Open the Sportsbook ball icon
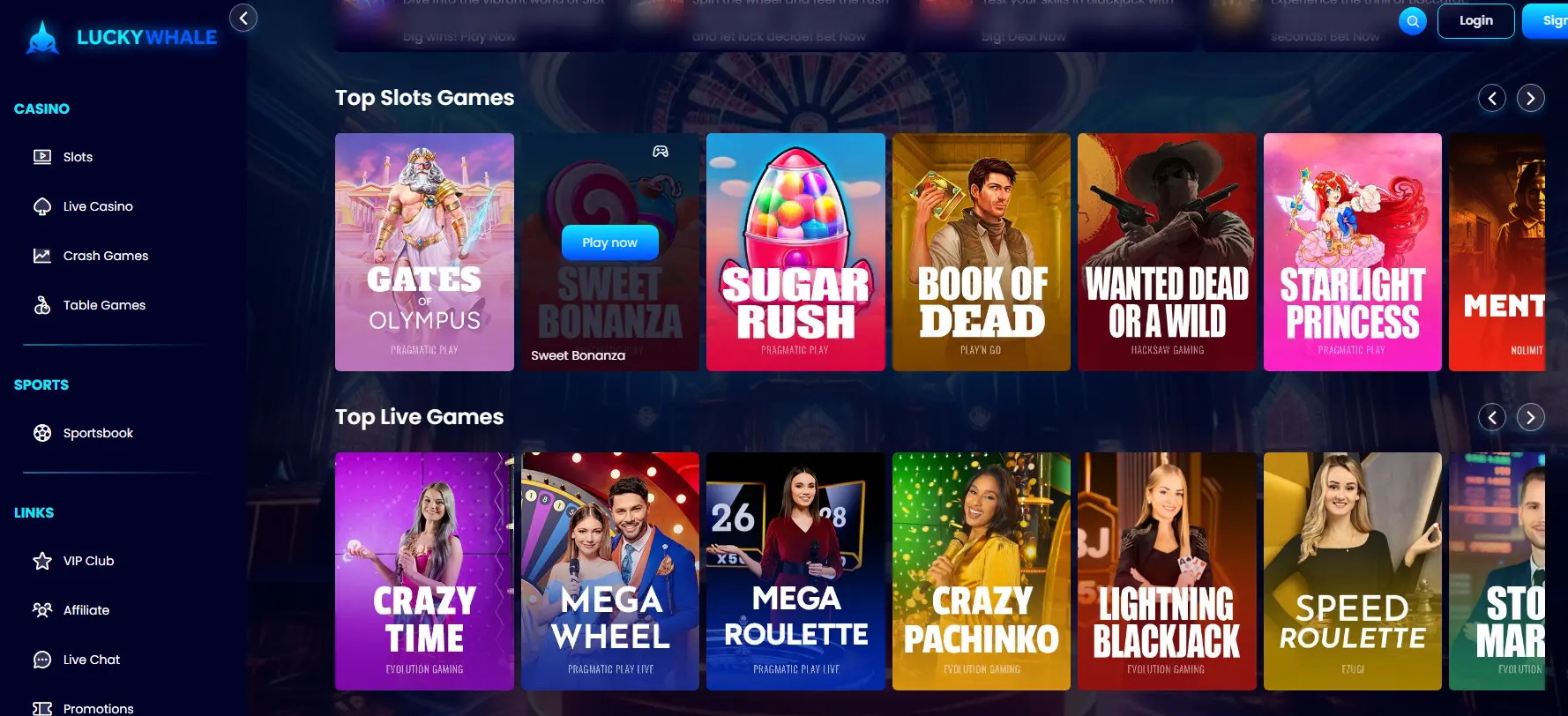 (42, 433)
